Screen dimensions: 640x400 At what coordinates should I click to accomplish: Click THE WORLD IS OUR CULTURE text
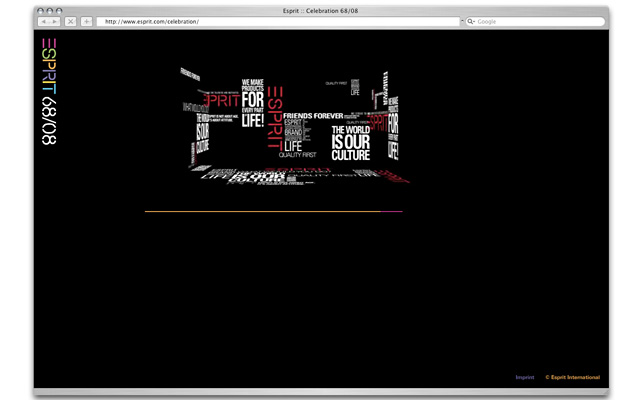351,143
